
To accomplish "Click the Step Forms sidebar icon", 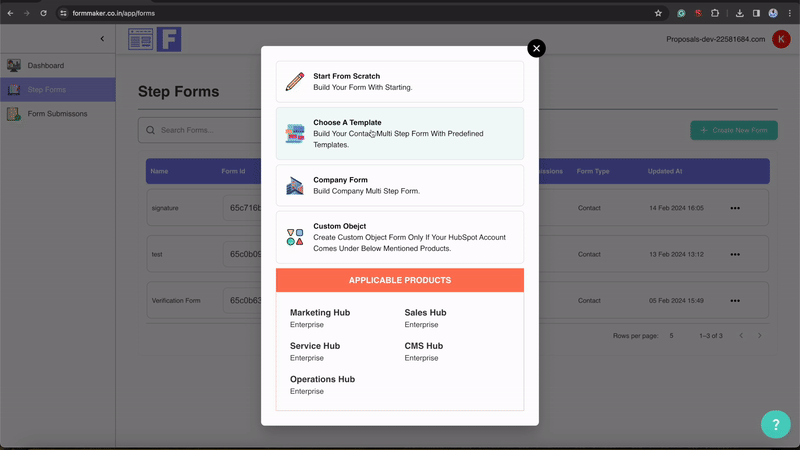I will point(14,89).
